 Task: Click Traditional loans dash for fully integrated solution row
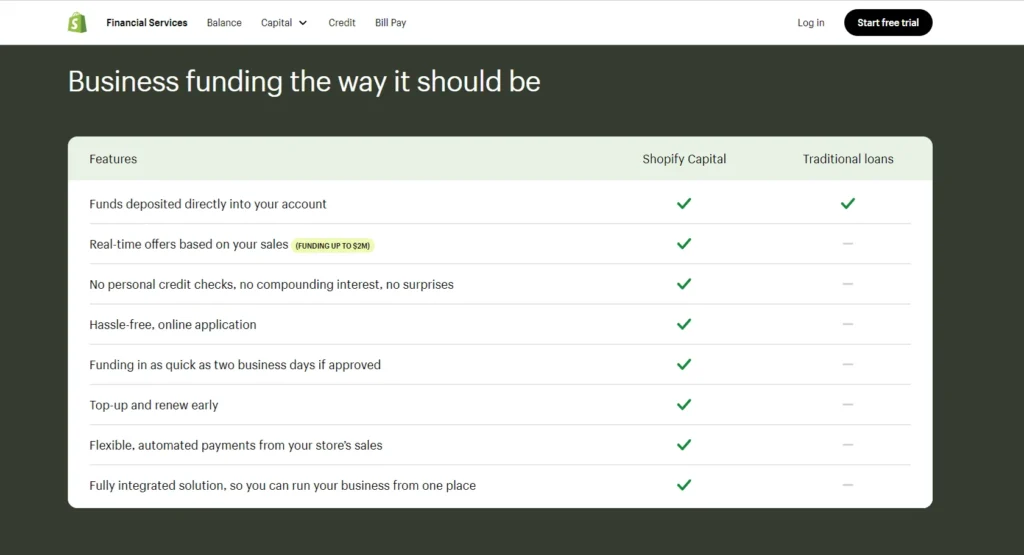click(848, 485)
